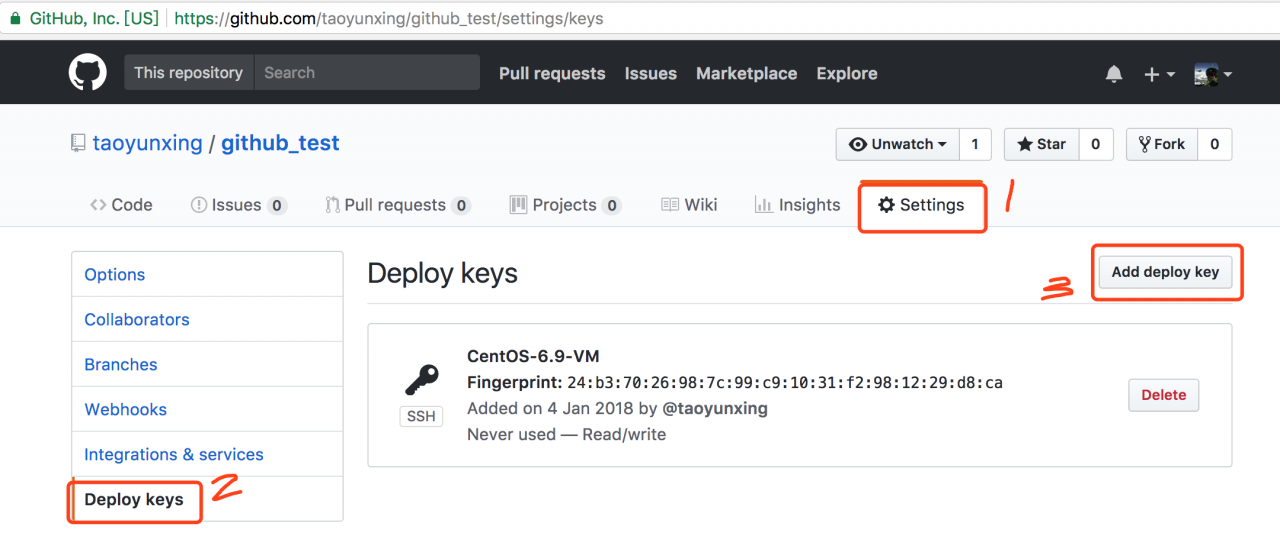Focus the repository search field
Screen dimensions: 1280x536
point(365,73)
